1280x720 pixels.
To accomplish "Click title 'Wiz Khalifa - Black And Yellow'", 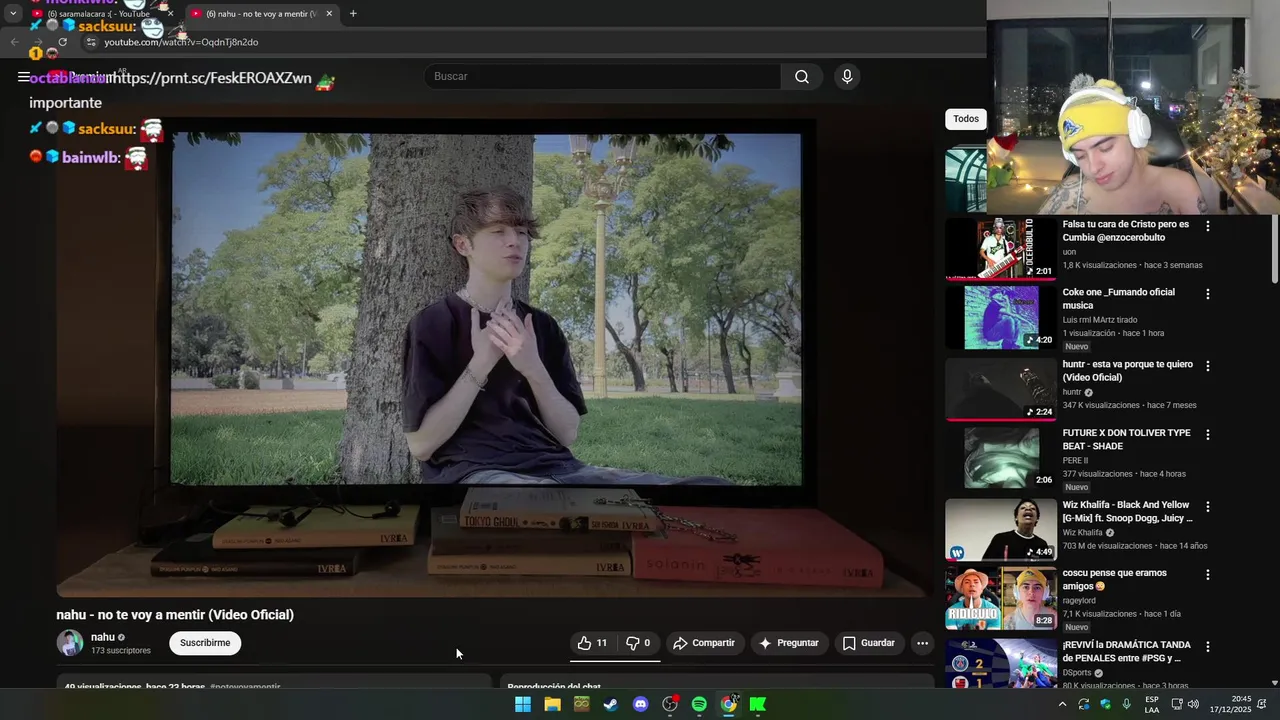I will 1127,512.
